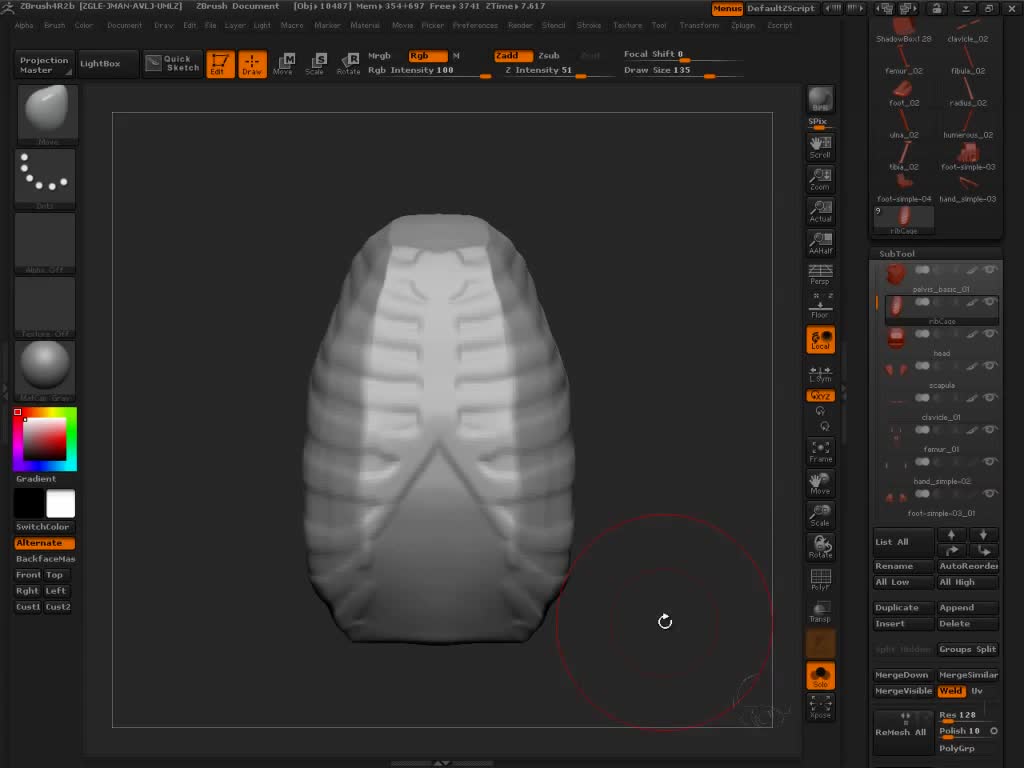Select the Rotate mode icon in top shelf
Viewport: 1024px width, 768px height.
[x=348, y=64]
